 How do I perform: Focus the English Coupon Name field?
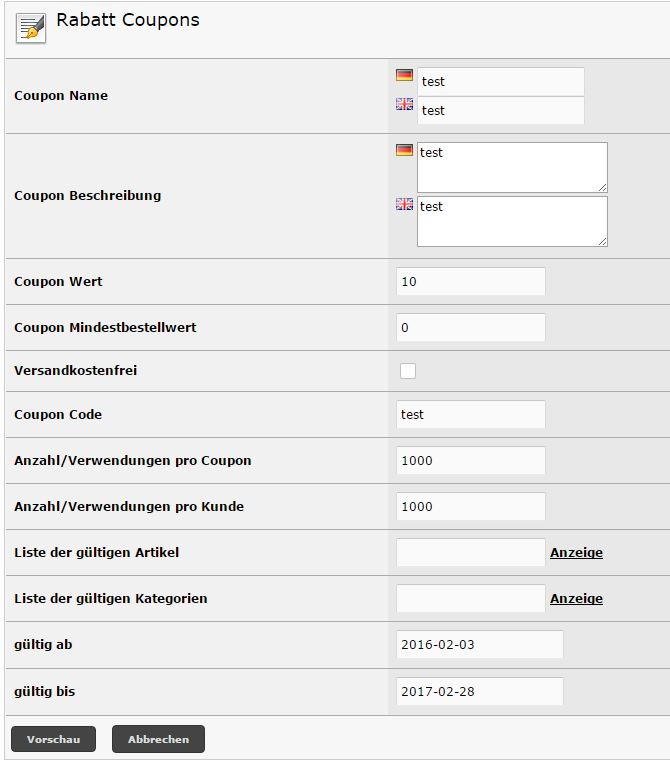pyautogui.click(x=500, y=110)
